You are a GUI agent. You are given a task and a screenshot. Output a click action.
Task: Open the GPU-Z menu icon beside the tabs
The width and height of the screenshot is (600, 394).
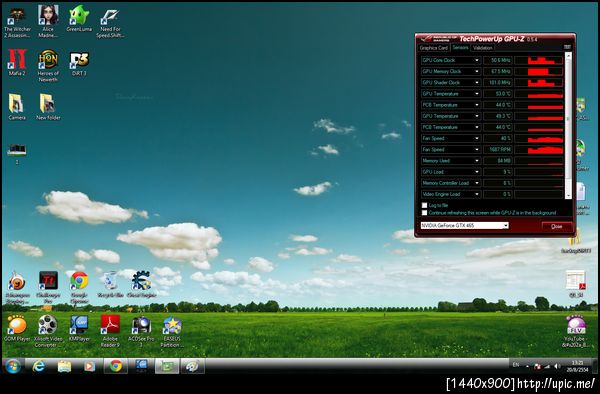567,47
